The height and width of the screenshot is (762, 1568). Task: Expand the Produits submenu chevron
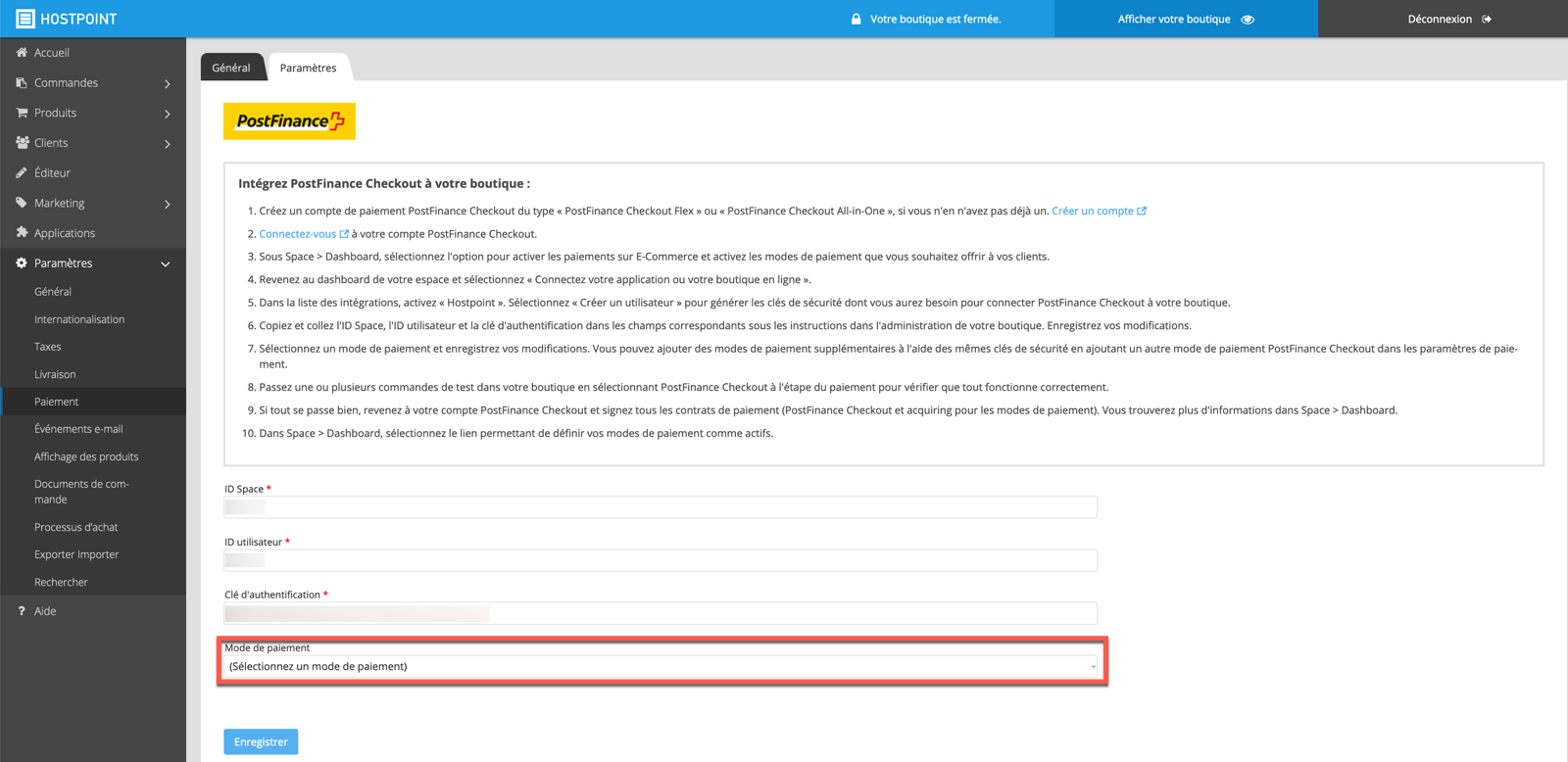click(168, 115)
